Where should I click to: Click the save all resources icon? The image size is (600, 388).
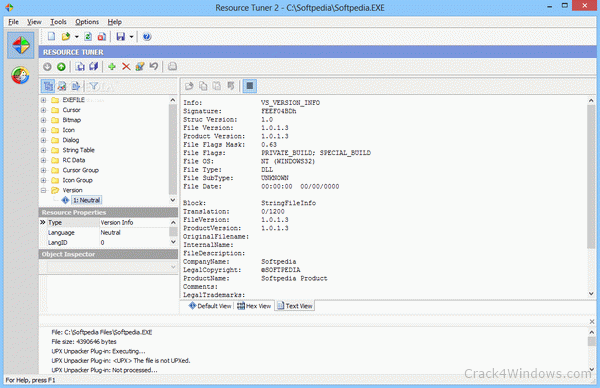[94, 67]
